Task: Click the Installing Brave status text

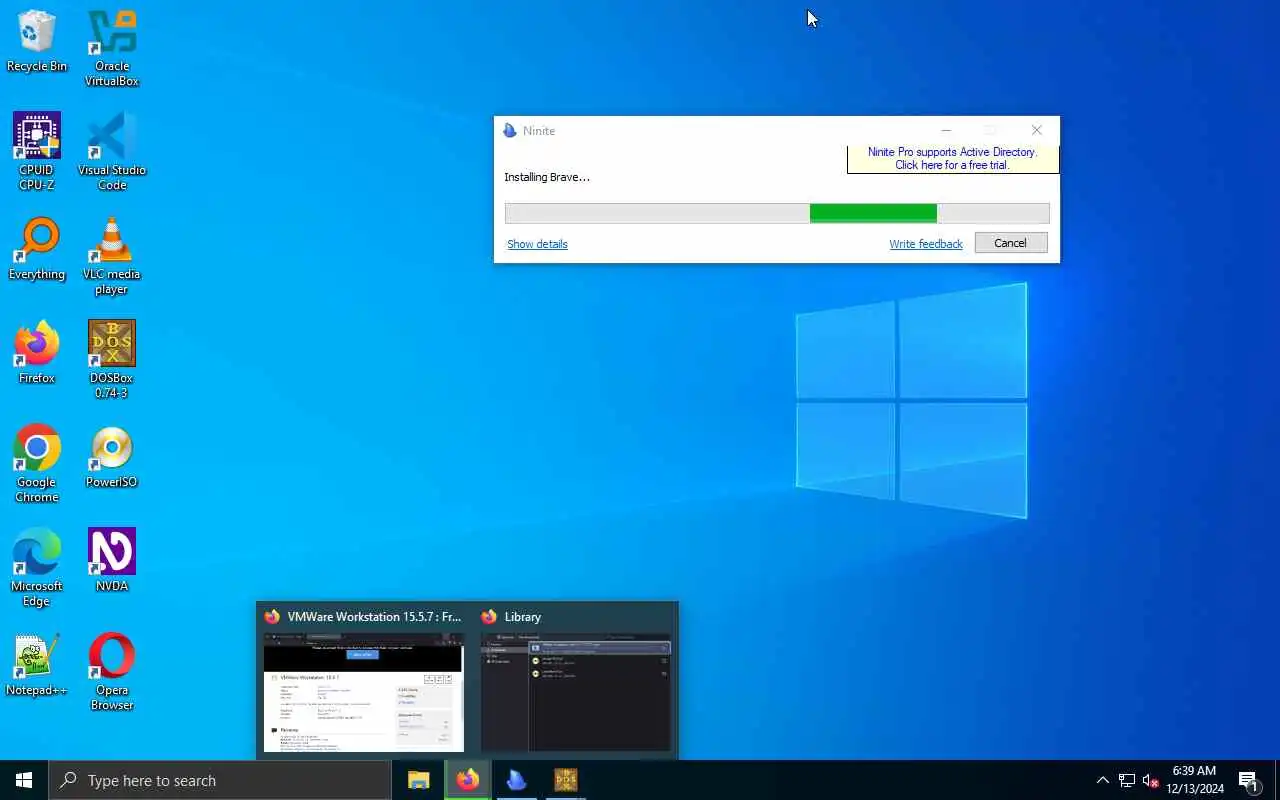Action: pyautogui.click(x=547, y=177)
